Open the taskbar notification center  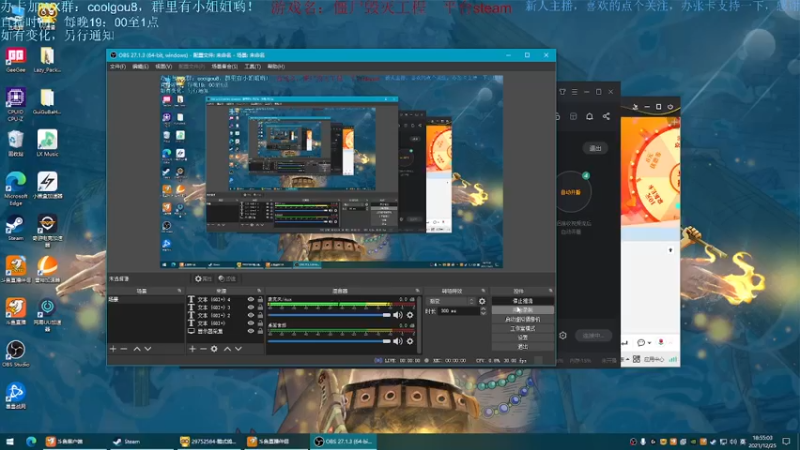786,441
